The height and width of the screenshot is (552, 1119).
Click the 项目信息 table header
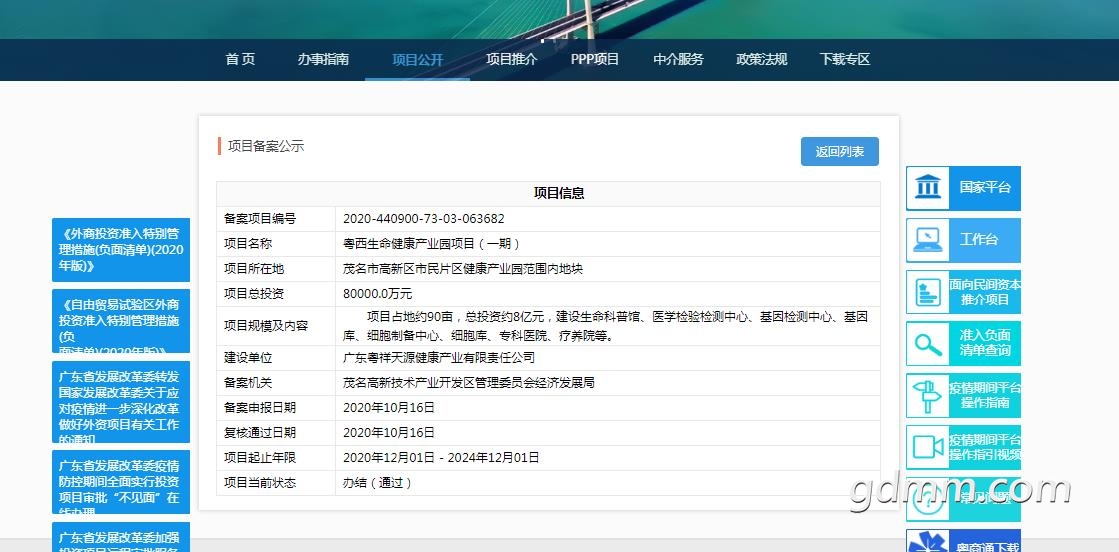560,194
